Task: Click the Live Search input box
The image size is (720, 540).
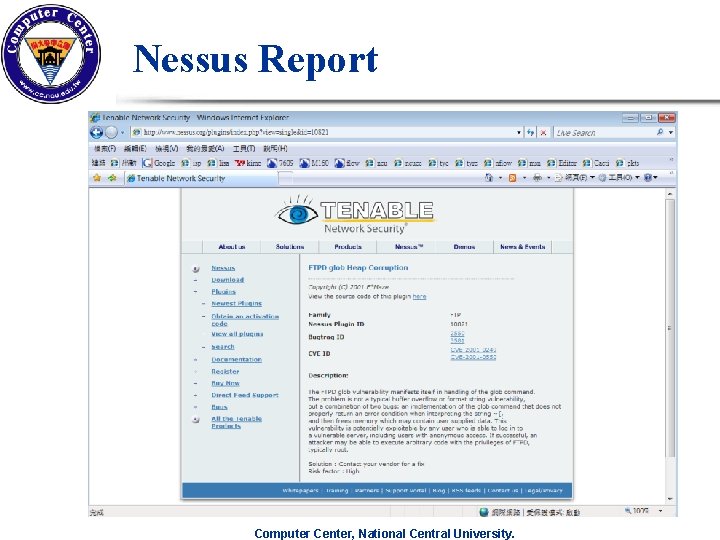Action: pos(604,133)
